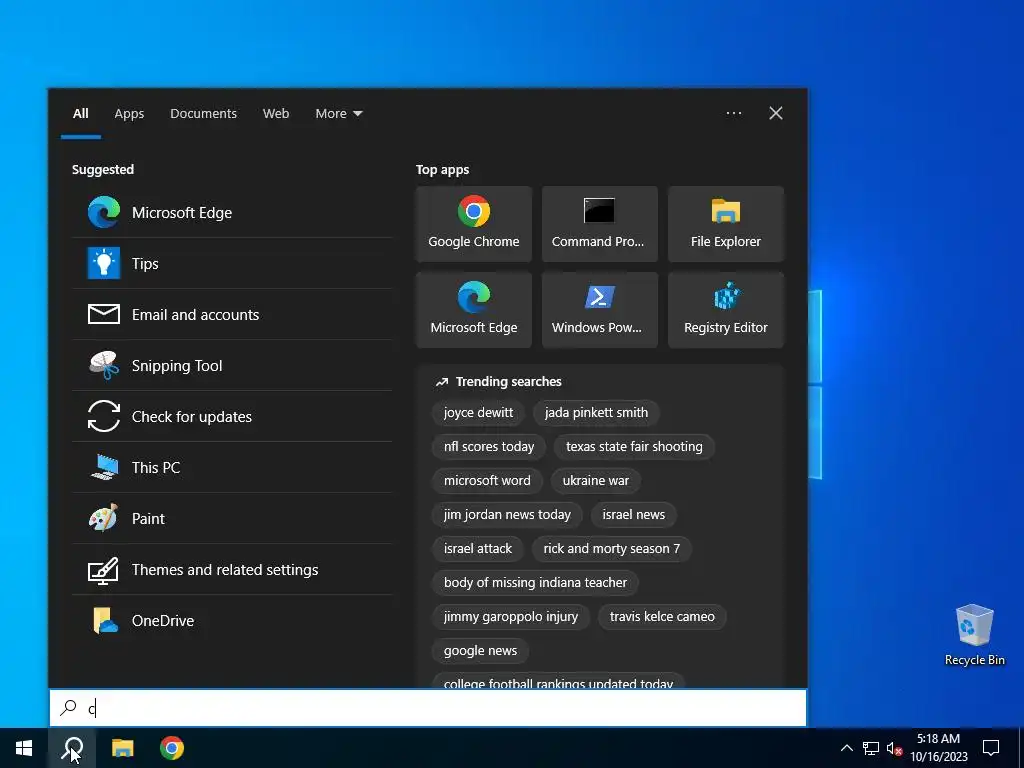Open This PC
1024x768 pixels.
pyautogui.click(x=232, y=467)
